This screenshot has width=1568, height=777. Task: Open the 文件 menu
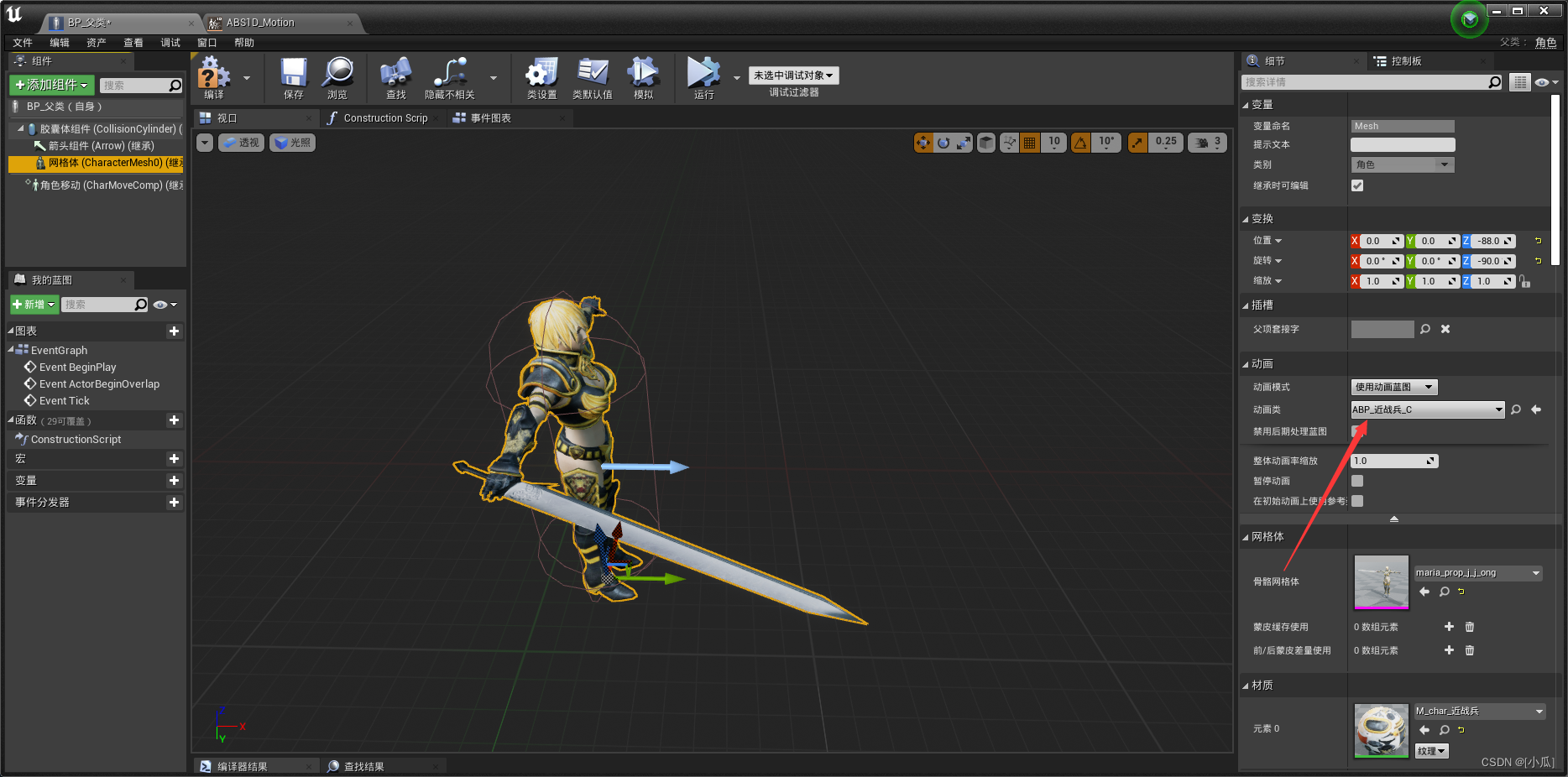(23, 43)
